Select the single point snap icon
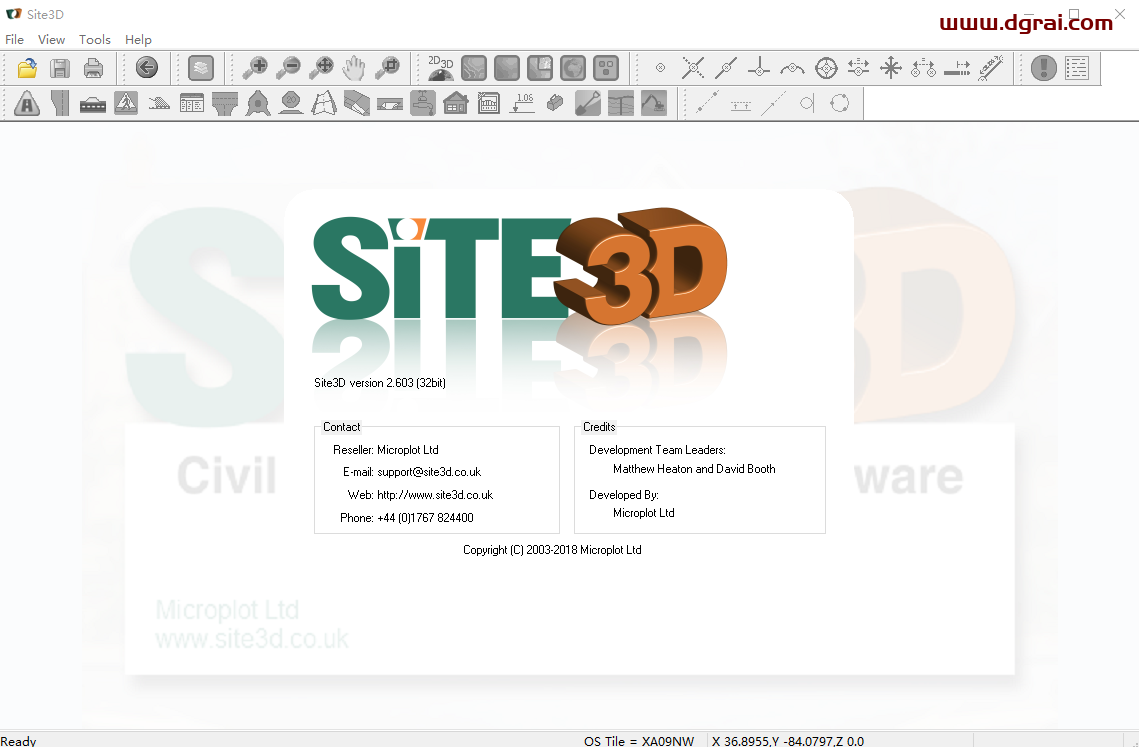 (660, 68)
